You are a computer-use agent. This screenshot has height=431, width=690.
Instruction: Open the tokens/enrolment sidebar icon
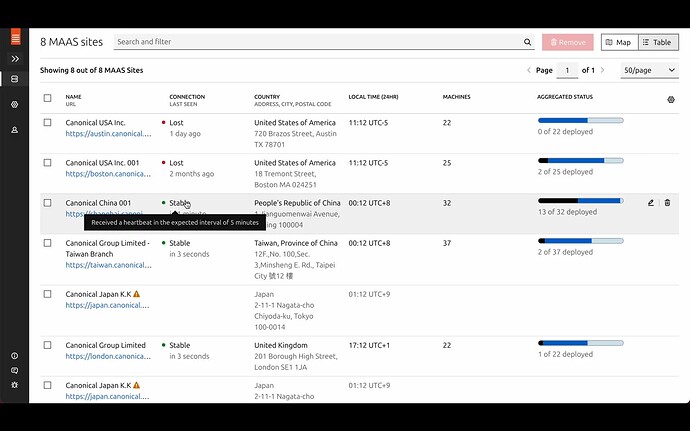[x=15, y=104]
